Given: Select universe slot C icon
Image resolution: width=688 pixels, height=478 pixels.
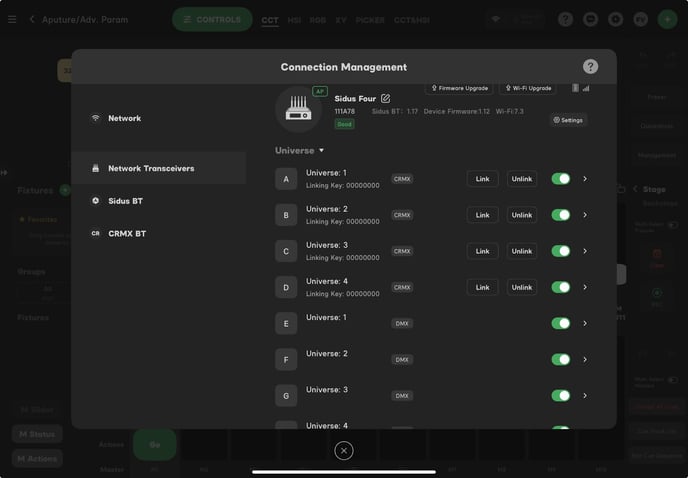Looking at the screenshot, I should click(x=286, y=251).
